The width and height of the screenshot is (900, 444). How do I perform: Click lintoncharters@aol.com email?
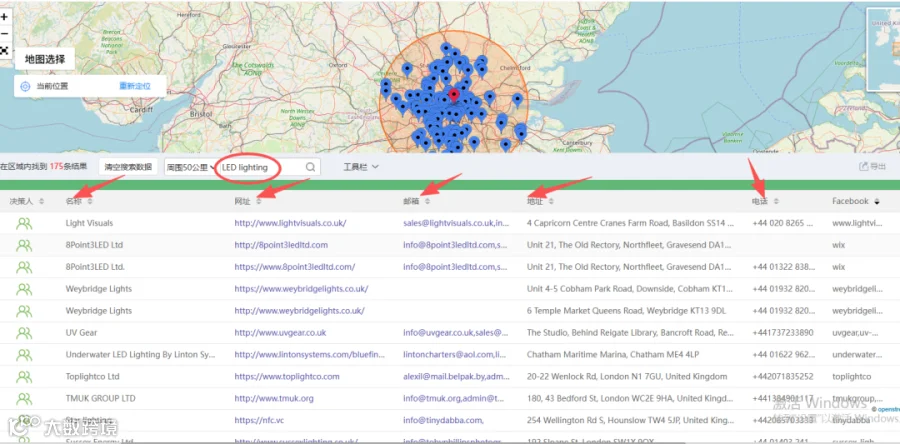click(x=456, y=355)
